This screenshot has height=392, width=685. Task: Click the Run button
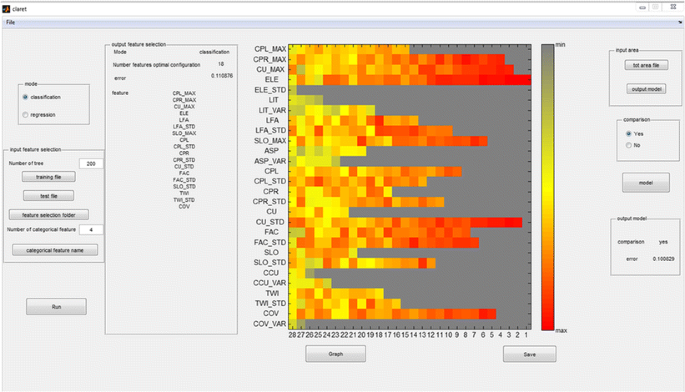[56, 307]
